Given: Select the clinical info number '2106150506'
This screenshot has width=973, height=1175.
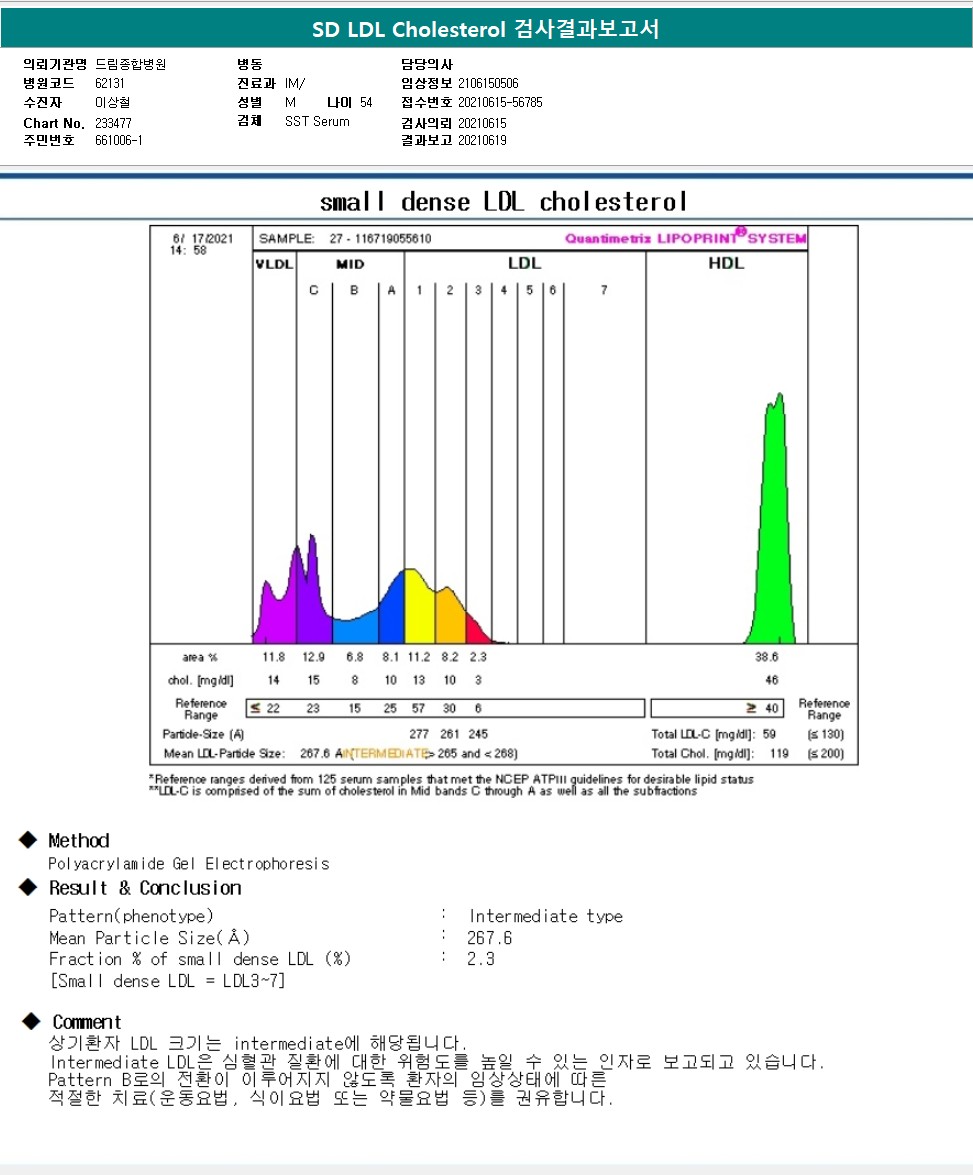Looking at the screenshot, I should (x=488, y=83).
